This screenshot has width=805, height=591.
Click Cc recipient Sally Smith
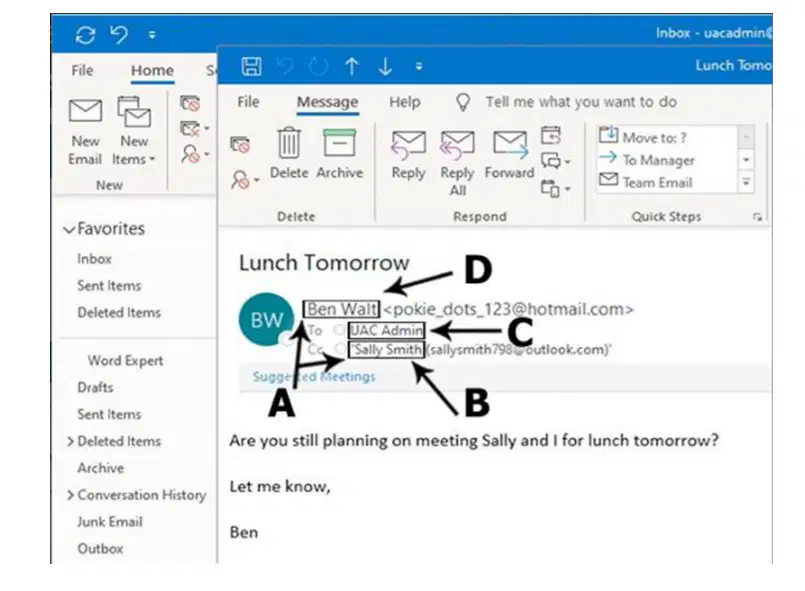387,350
